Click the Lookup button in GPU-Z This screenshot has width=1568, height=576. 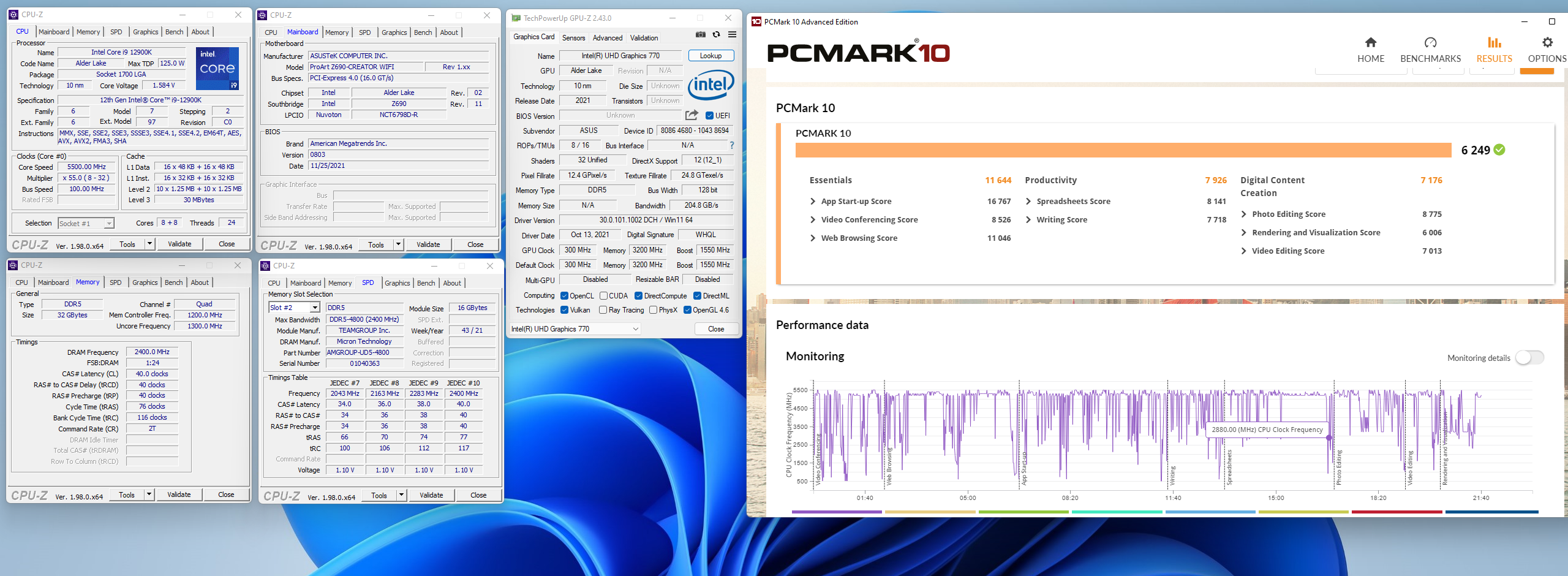tap(710, 56)
